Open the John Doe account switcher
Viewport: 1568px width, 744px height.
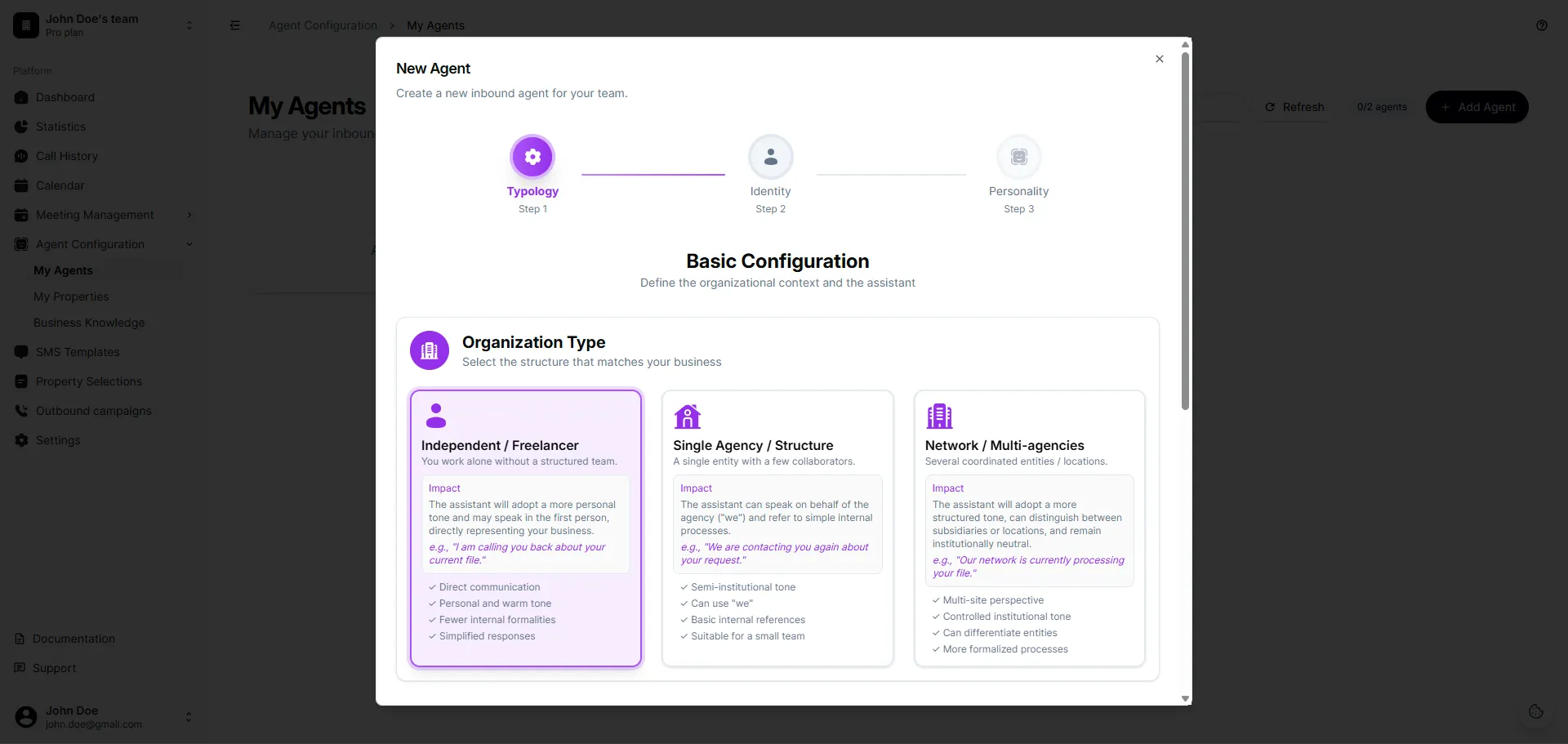coord(189,717)
